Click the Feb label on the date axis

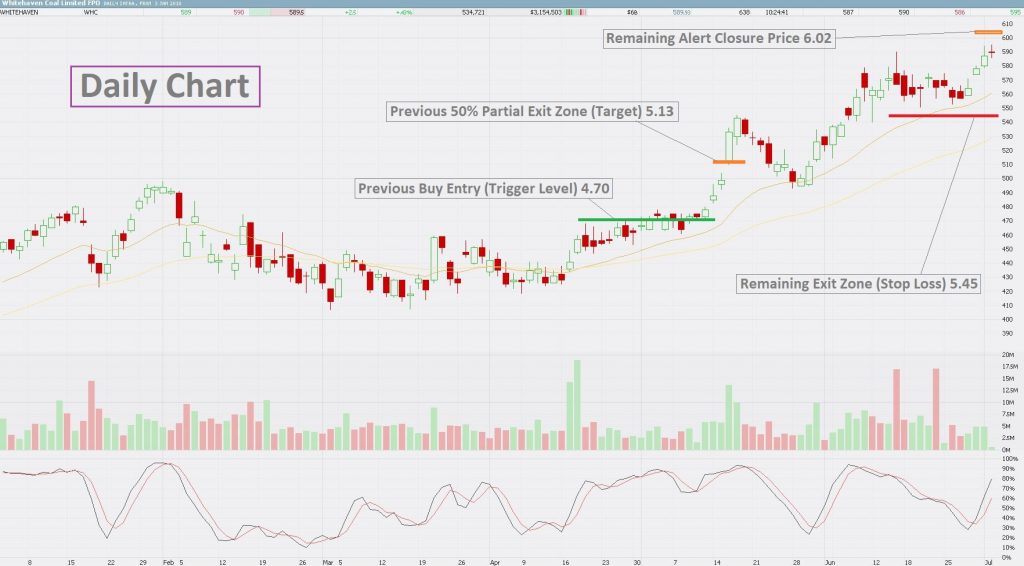pos(168,561)
